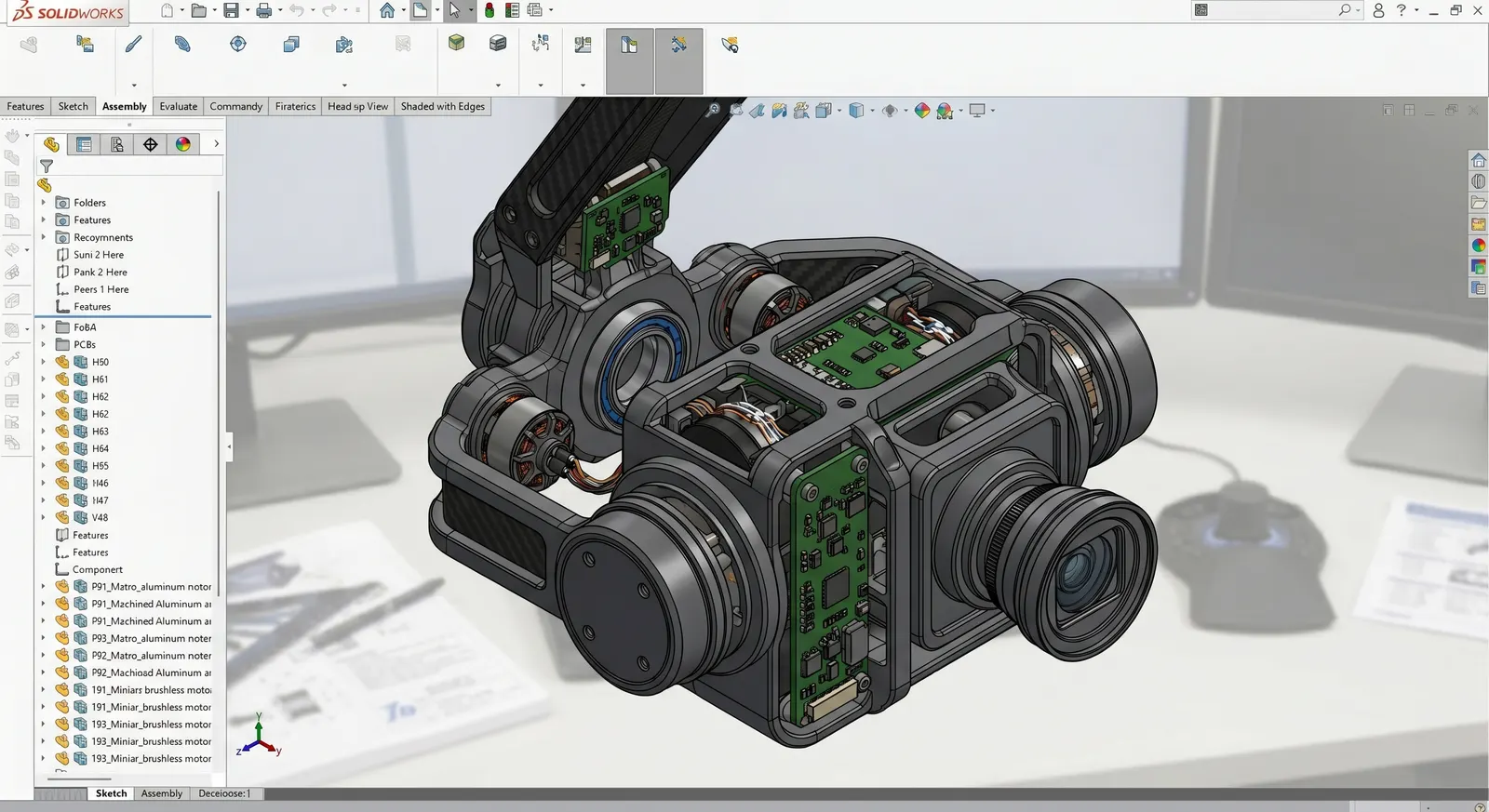The image size is (1489, 812).
Task: Click the View Settings monitor icon
Action: coord(977,111)
